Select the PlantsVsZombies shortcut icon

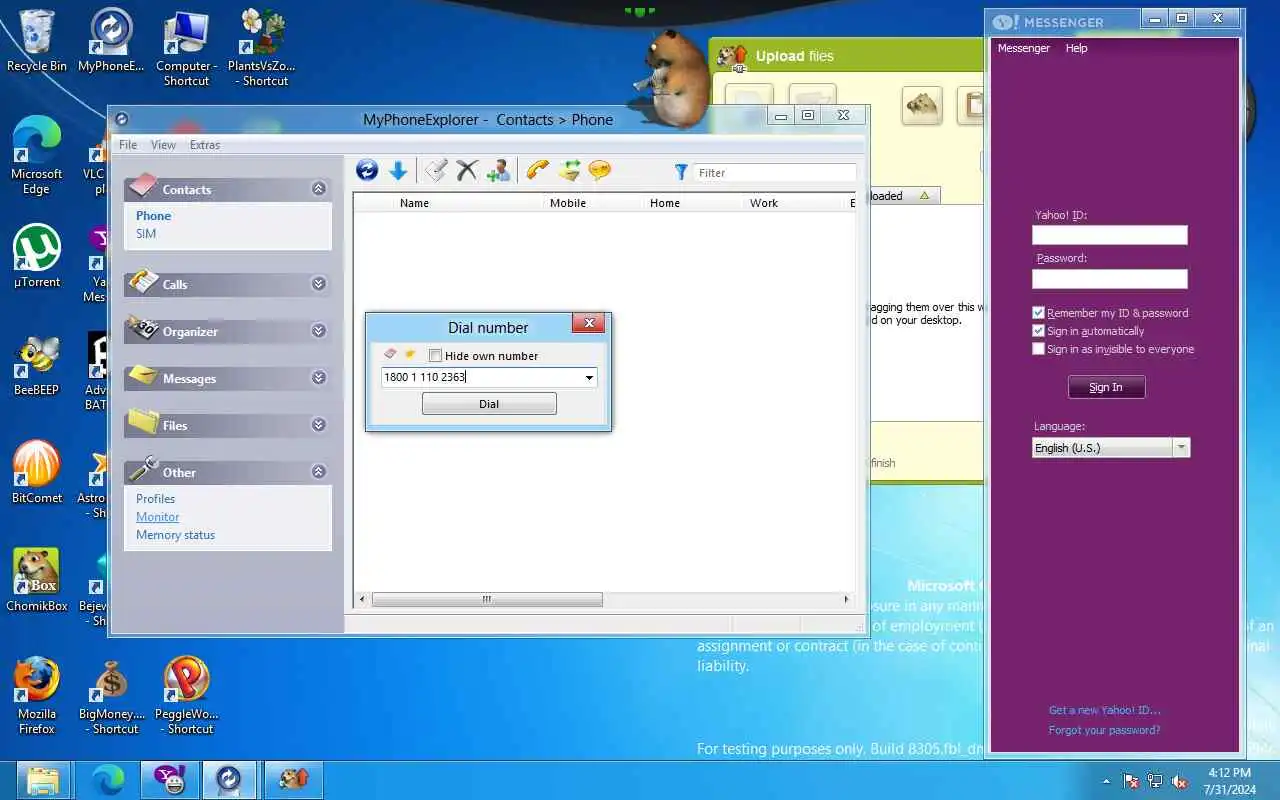click(x=262, y=48)
